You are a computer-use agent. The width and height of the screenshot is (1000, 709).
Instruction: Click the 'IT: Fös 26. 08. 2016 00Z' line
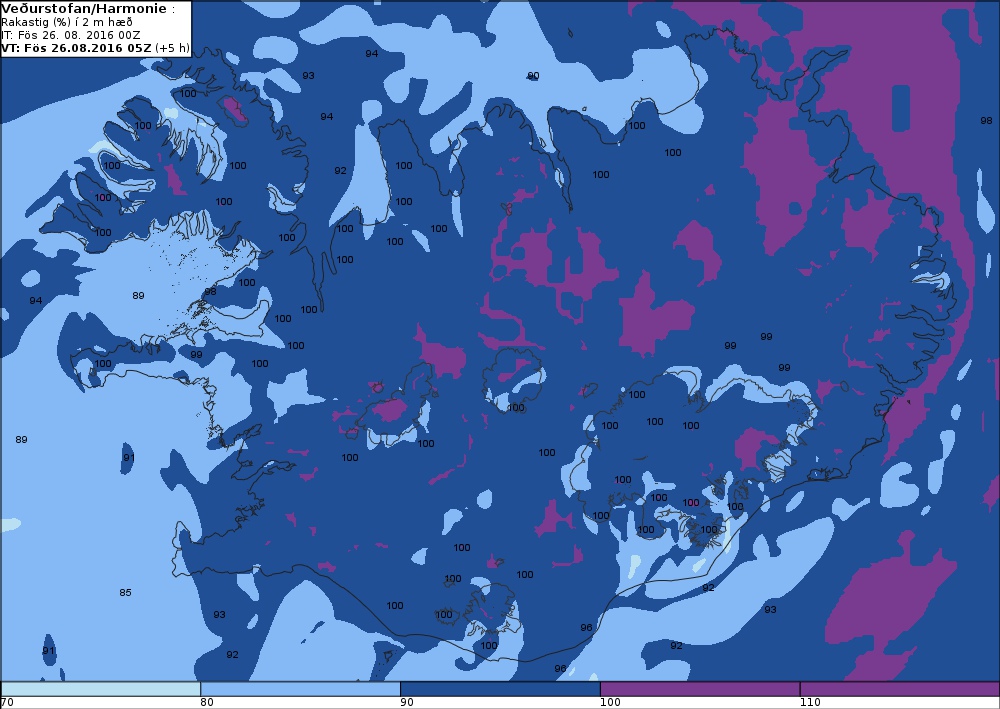[71, 35]
